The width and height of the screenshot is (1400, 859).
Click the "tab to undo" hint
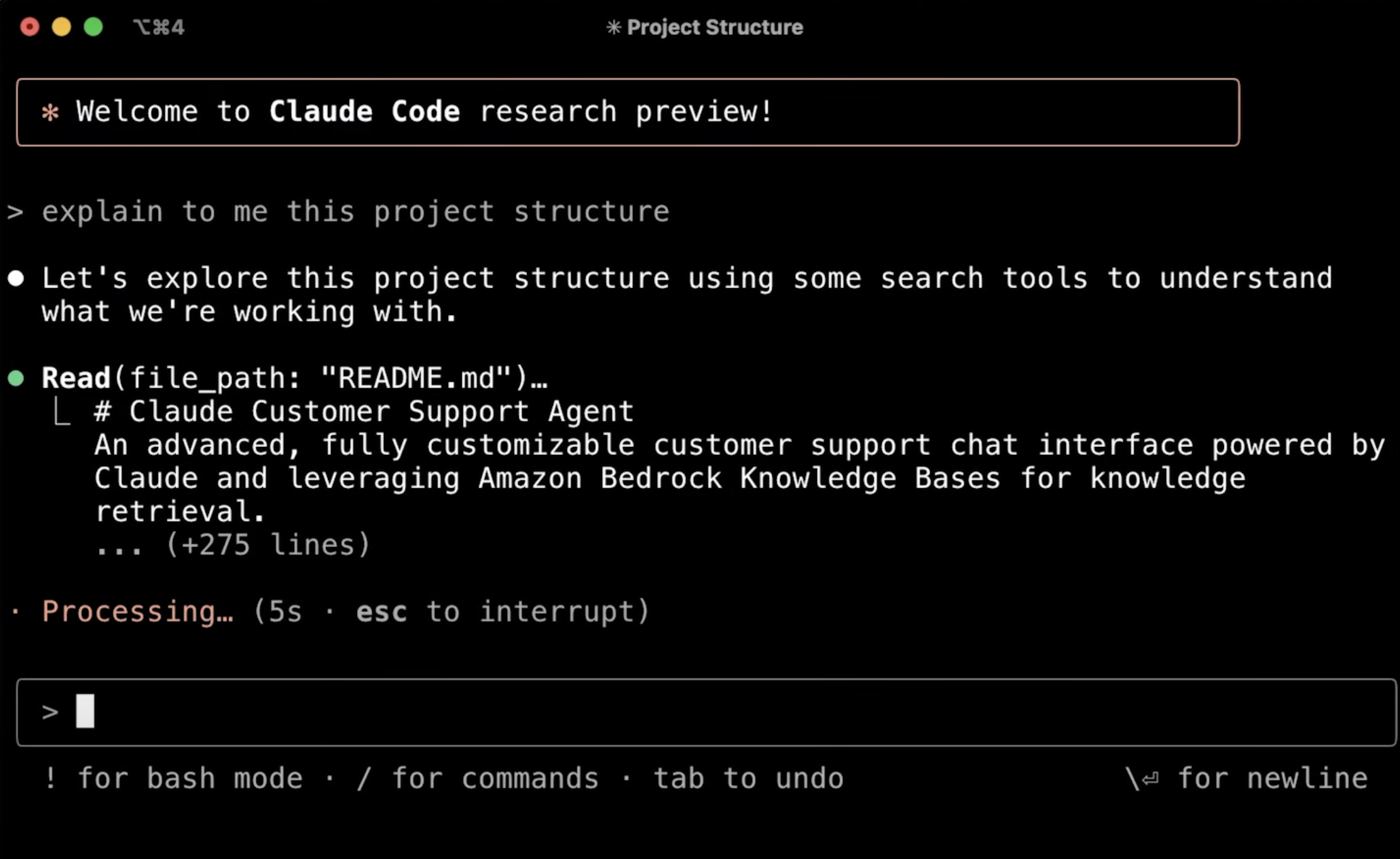(x=748, y=779)
